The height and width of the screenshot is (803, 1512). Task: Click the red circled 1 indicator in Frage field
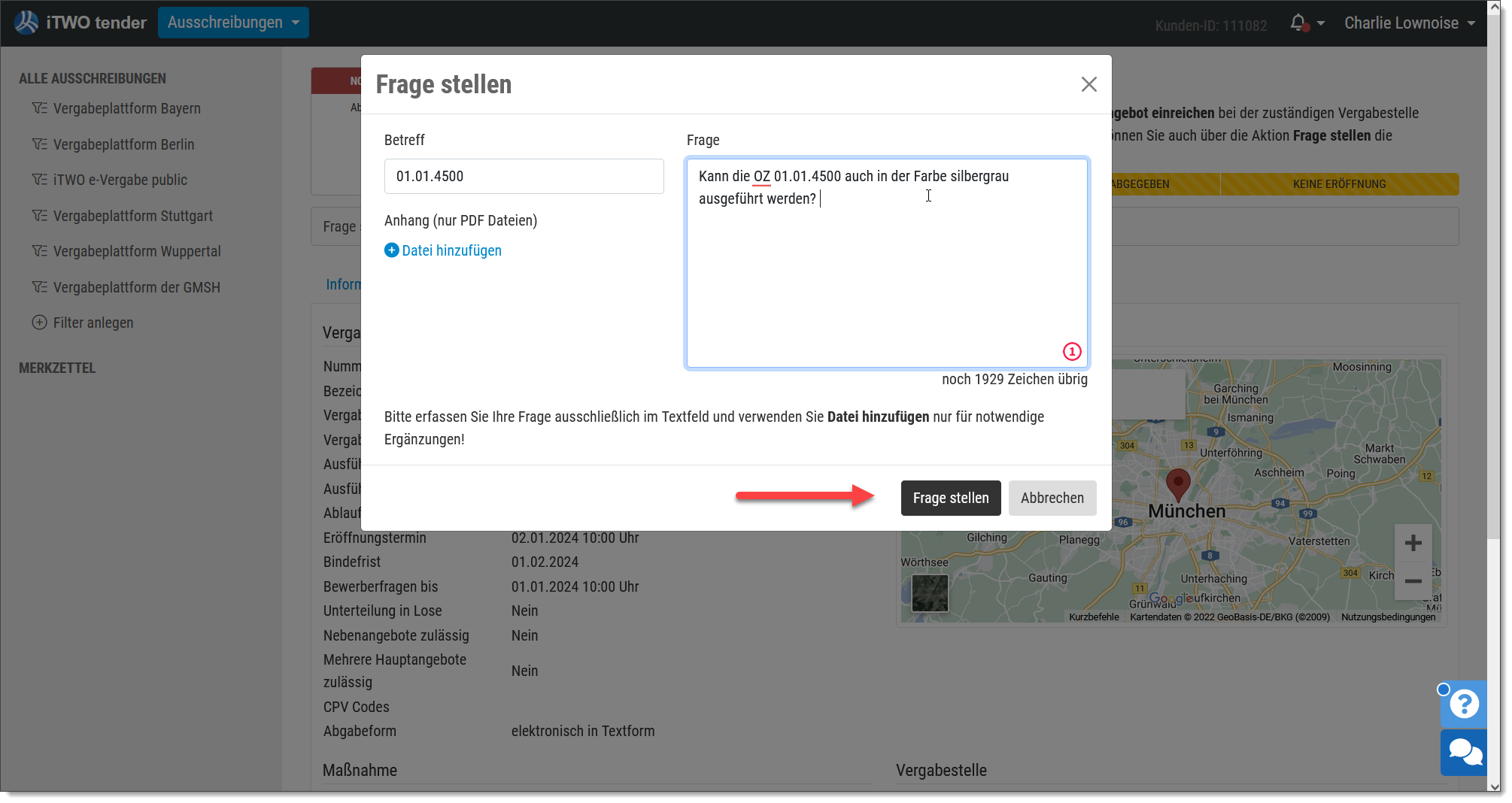(1072, 351)
